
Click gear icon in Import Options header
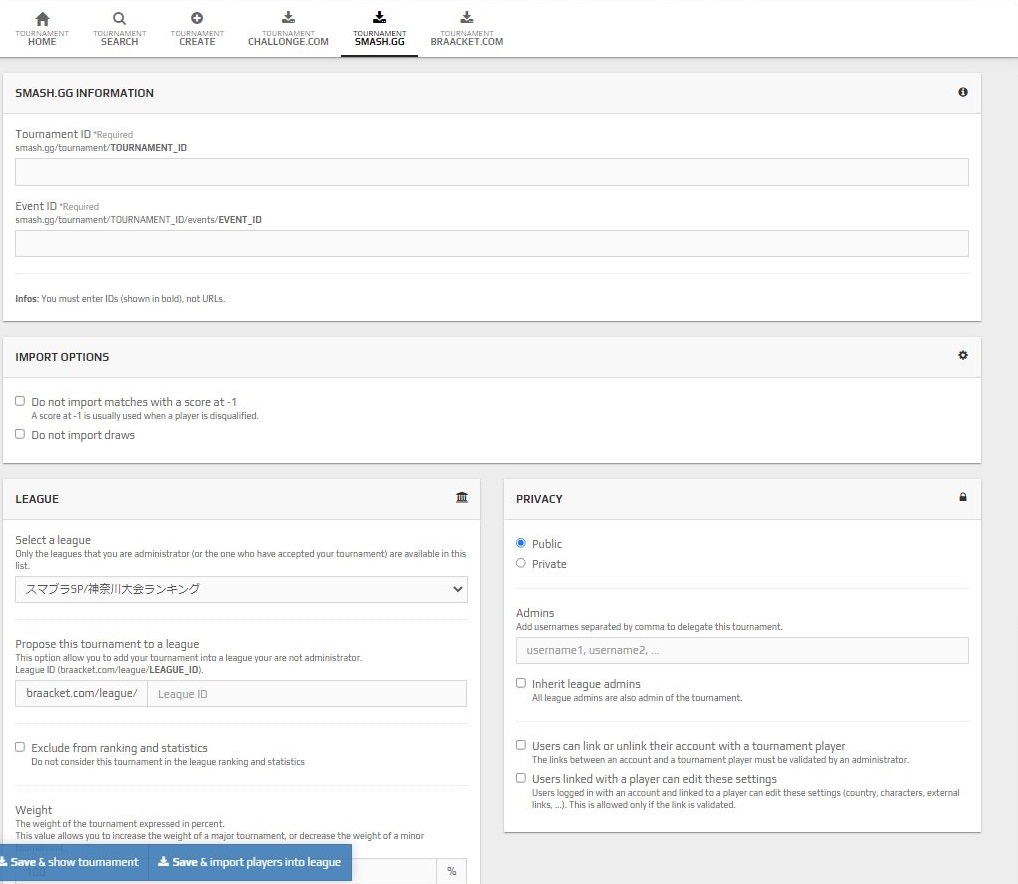(963, 355)
